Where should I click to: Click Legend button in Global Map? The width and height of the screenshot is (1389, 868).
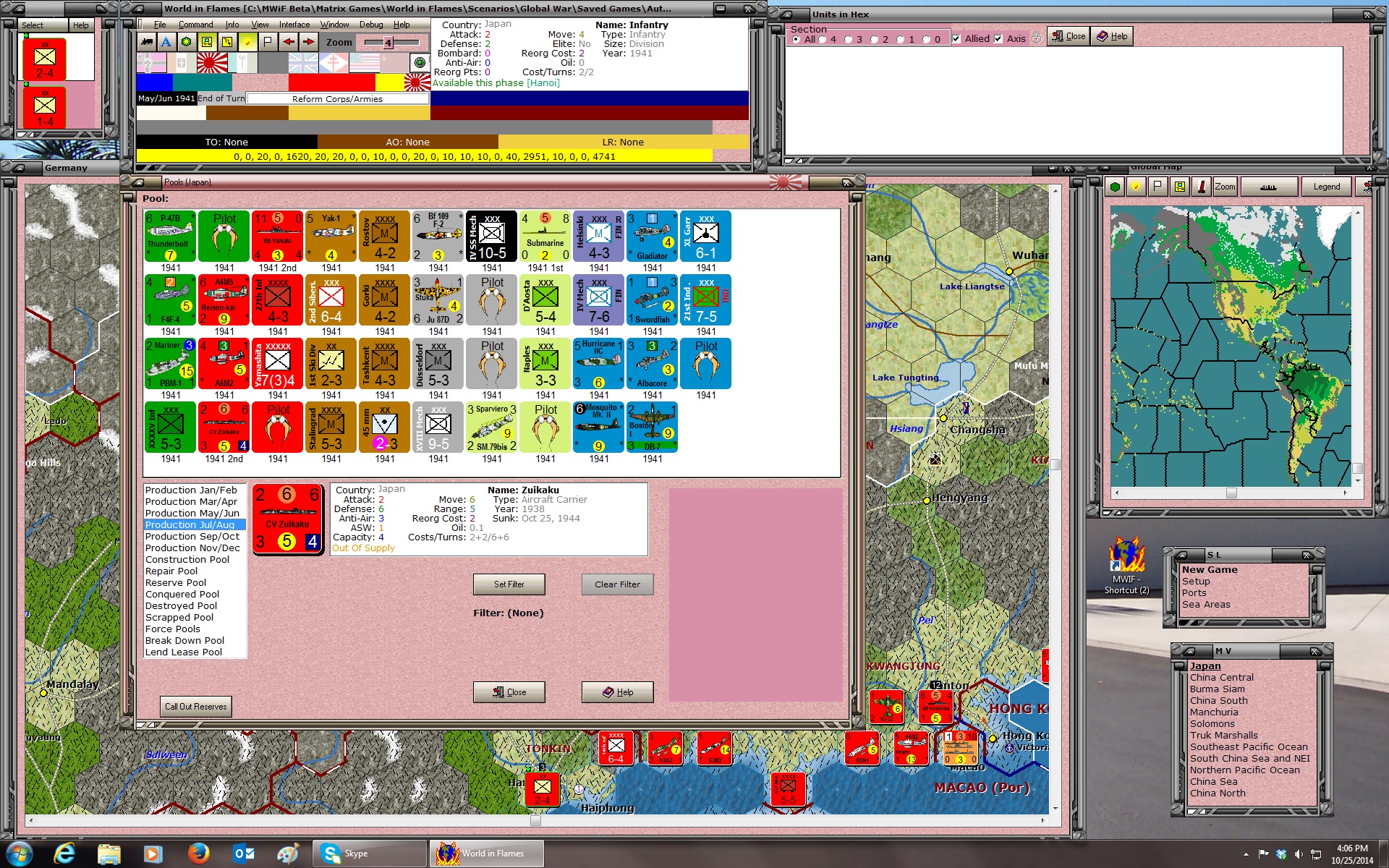(1326, 187)
